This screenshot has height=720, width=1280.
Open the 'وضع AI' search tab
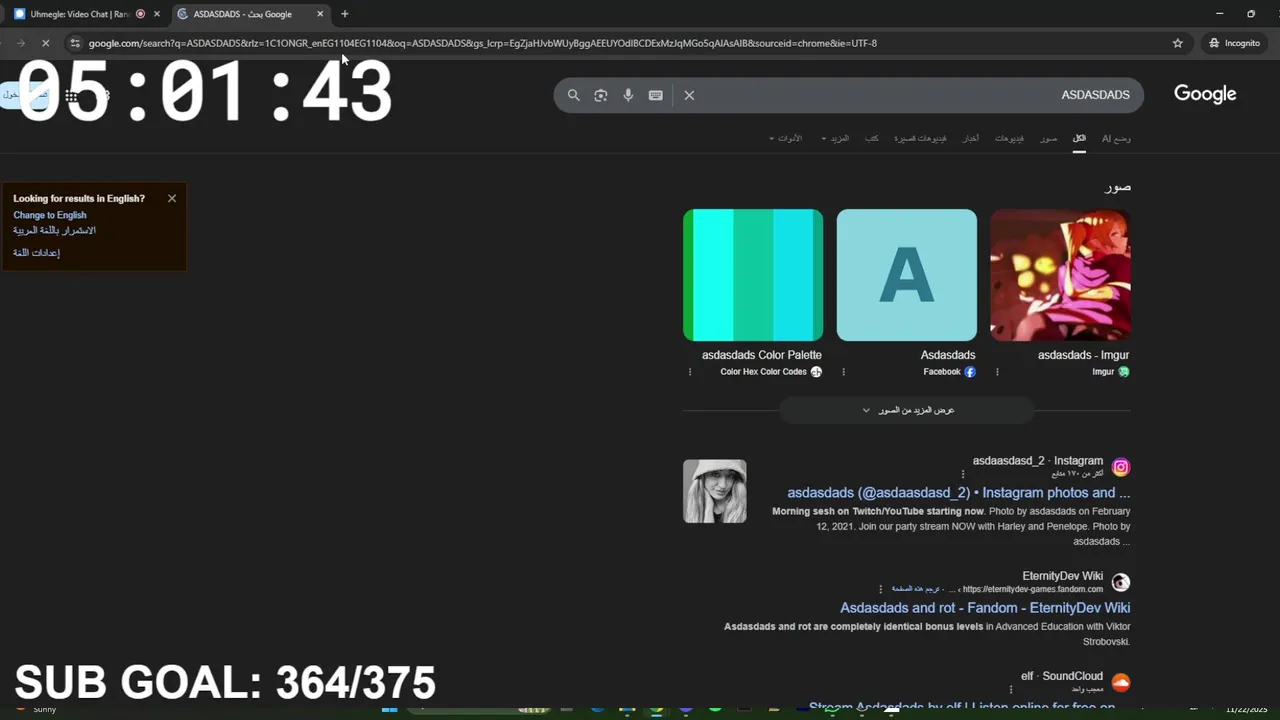click(x=1116, y=139)
